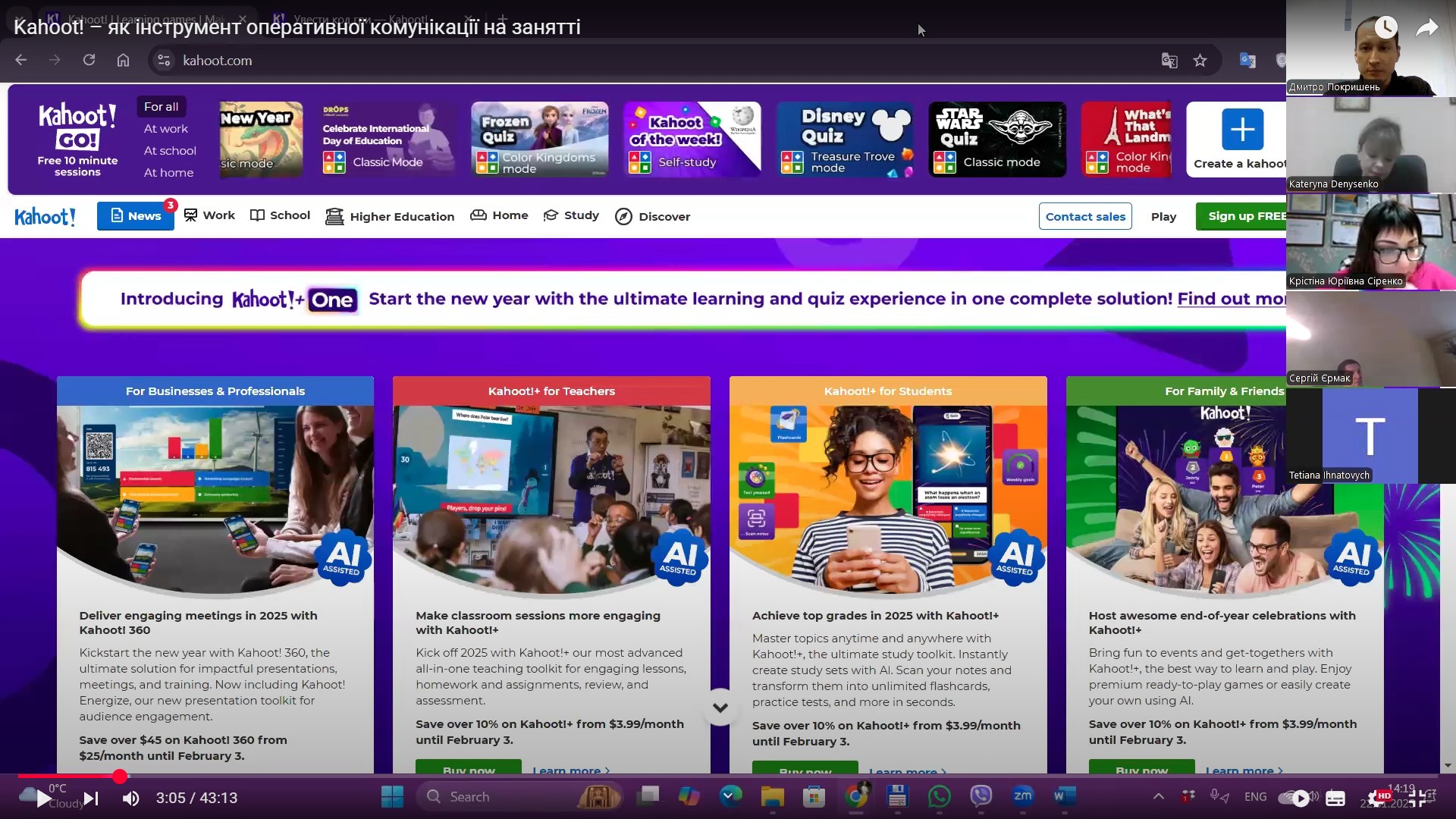Open the Discover compass menu
This screenshot has width=1456, height=819.
[652, 216]
